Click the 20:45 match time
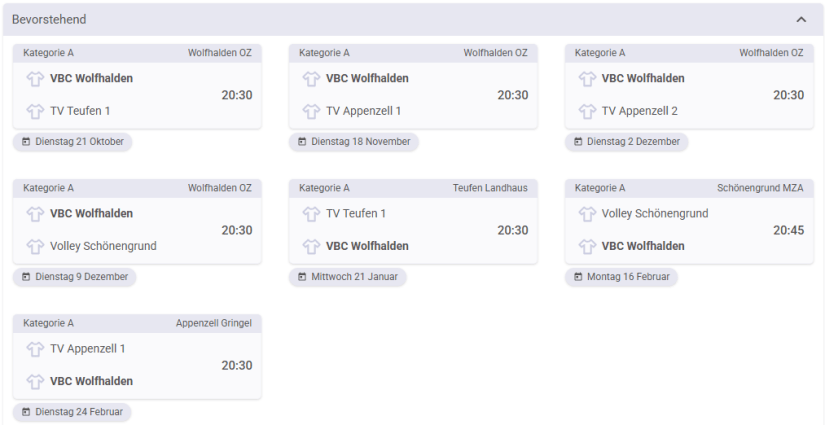This screenshot has height=425, width=825. (x=788, y=230)
